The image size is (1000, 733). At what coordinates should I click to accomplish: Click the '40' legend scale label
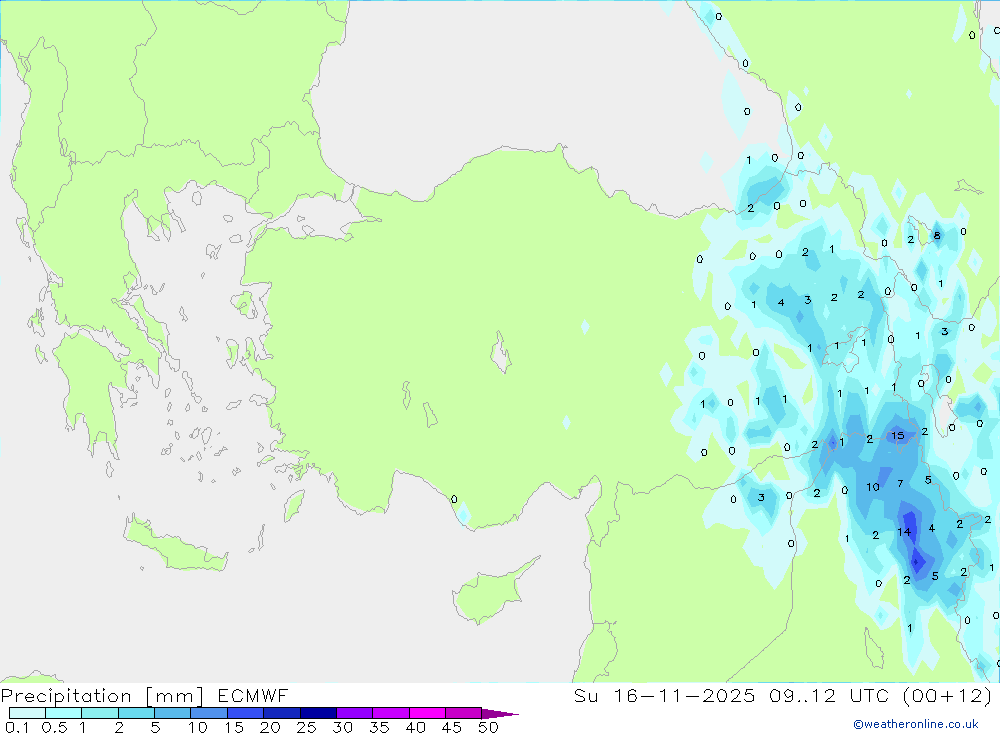[x=415, y=727]
